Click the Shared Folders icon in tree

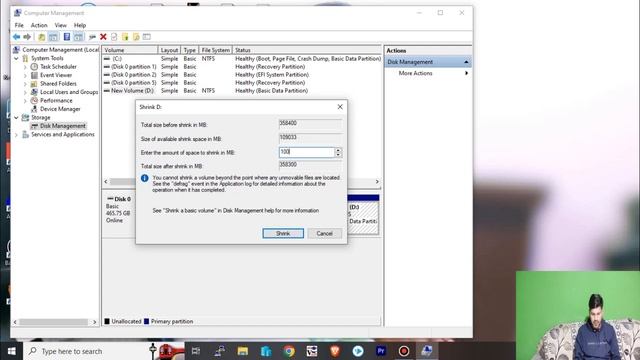[x=34, y=84]
